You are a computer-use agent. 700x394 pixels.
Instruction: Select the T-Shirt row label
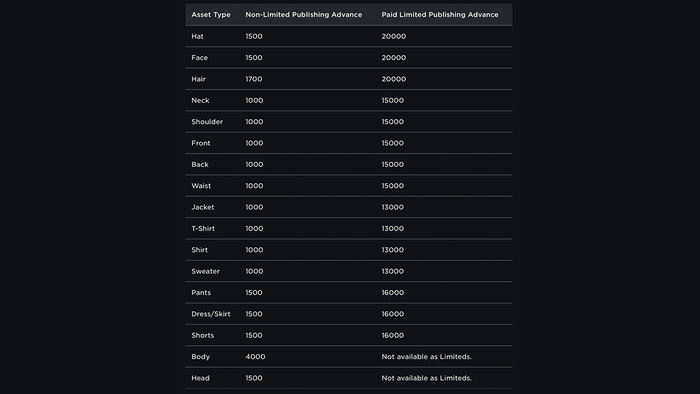click(203, 228)
